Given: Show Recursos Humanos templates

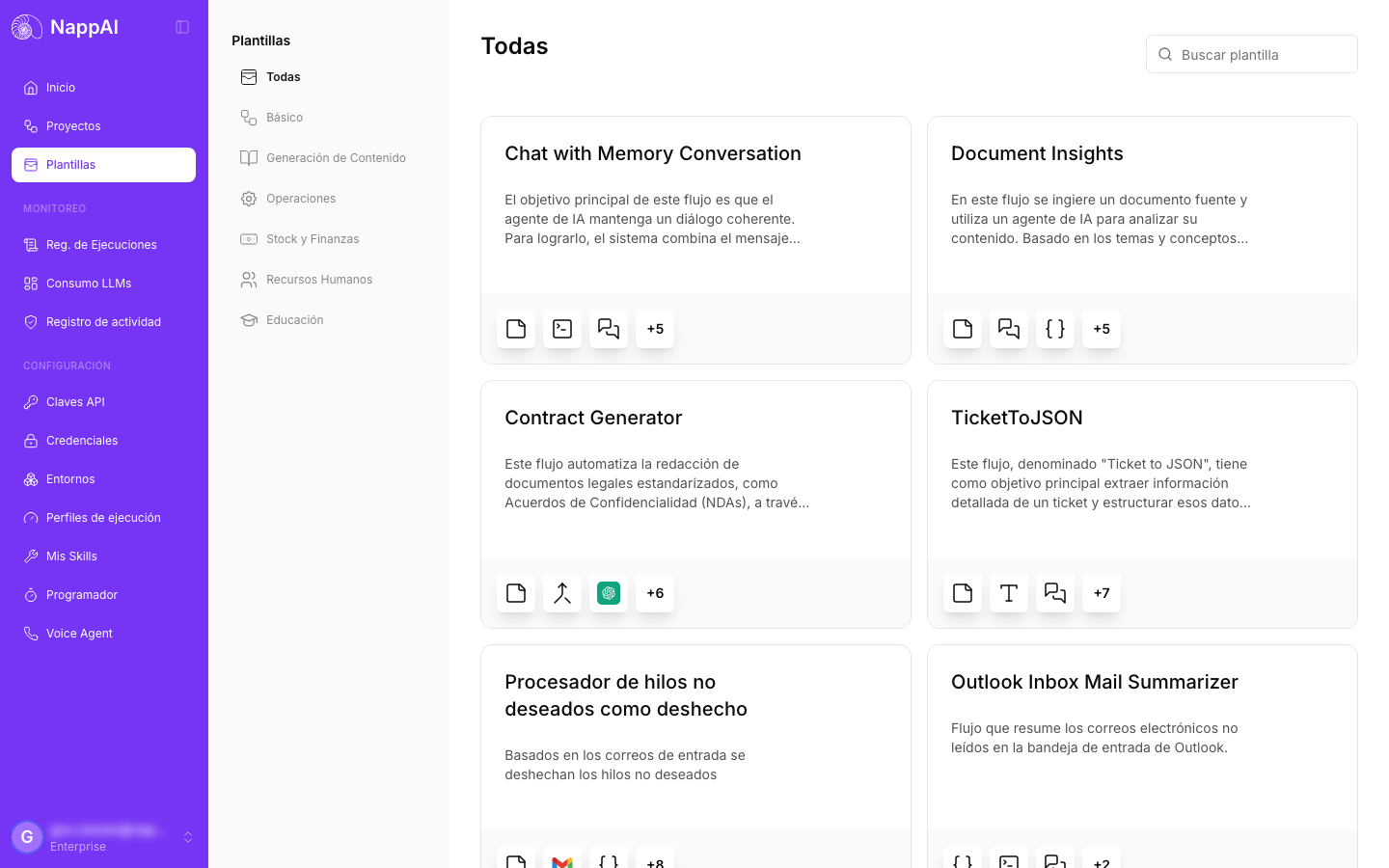Looking at the screenshot, I should 329,280.
